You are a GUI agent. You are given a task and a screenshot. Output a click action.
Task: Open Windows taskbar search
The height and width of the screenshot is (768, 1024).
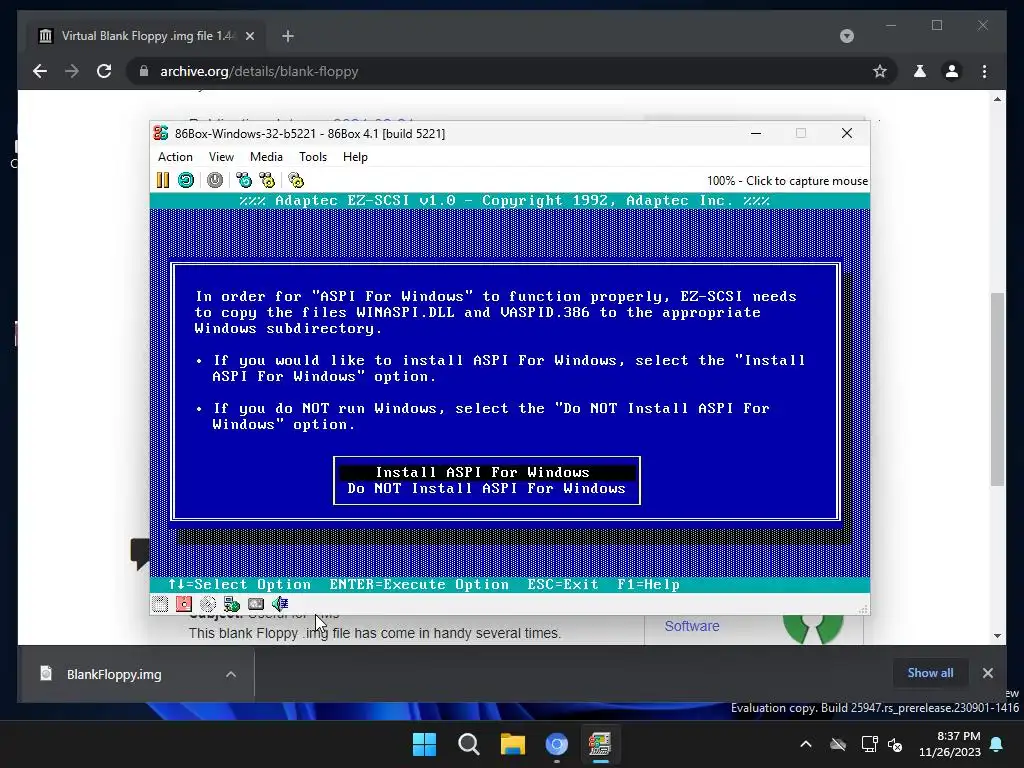click(x=468, y=744)
